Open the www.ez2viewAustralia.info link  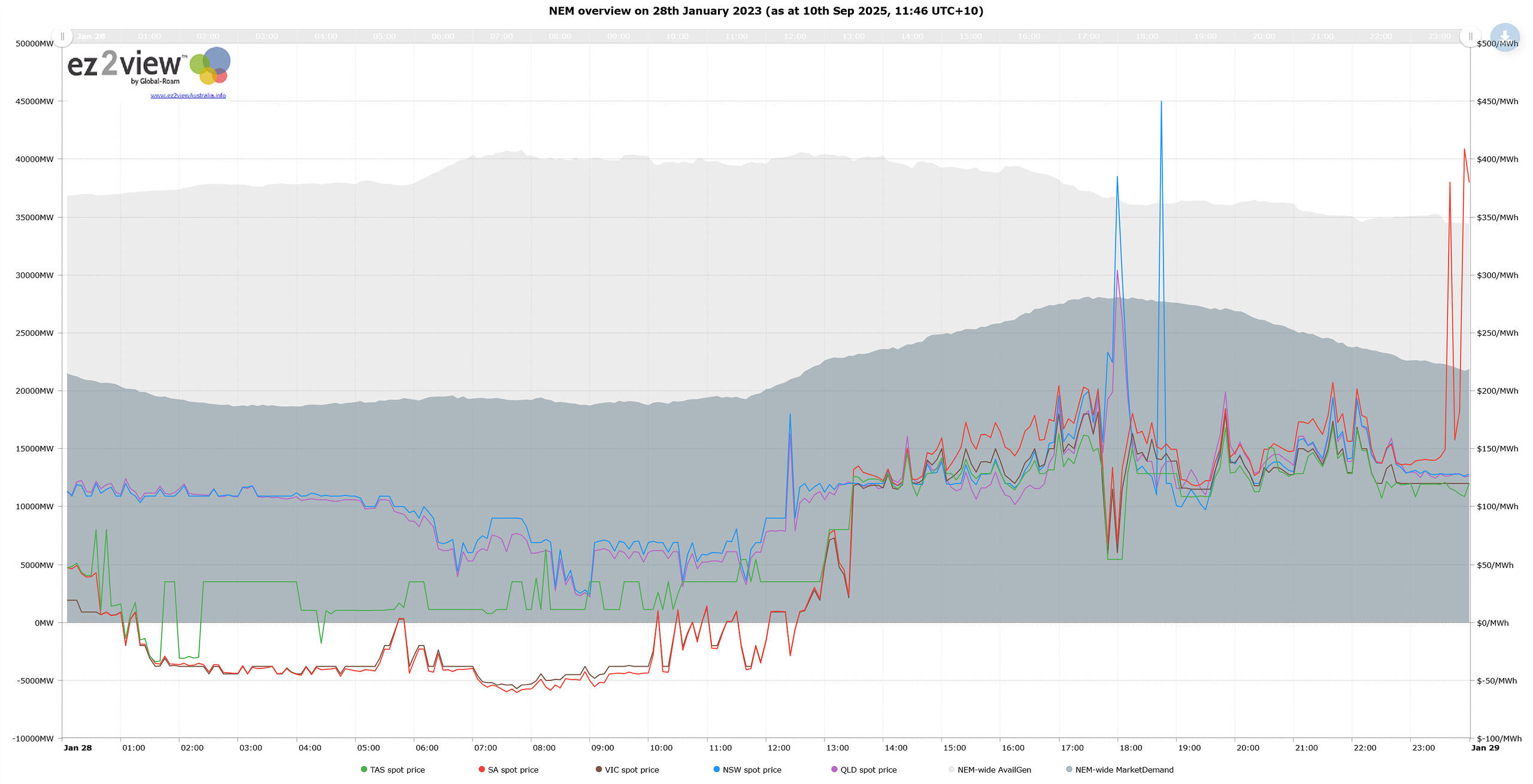(188, 96)
